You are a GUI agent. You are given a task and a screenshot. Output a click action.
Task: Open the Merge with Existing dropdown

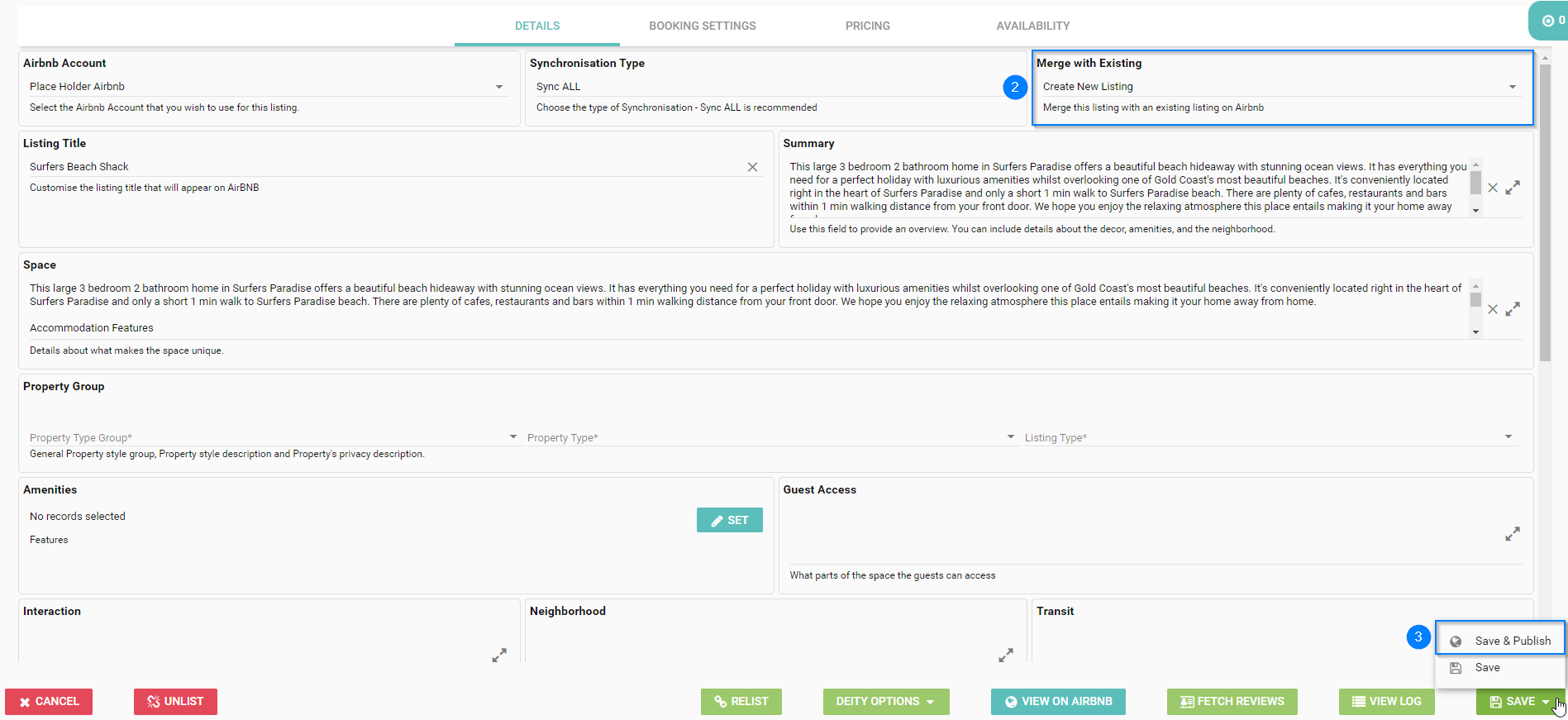point(1512,87)
